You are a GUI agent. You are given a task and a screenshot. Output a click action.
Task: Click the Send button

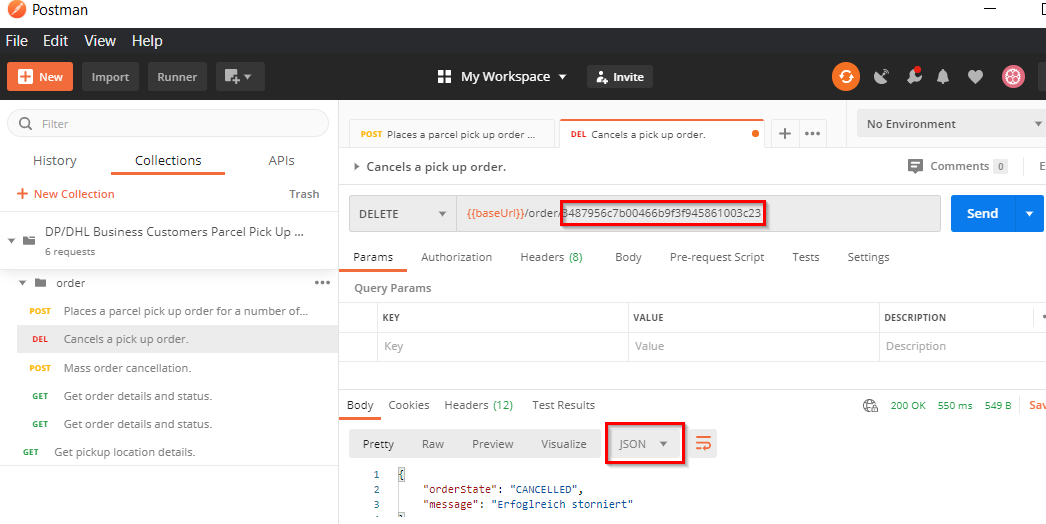pos(982,213)
